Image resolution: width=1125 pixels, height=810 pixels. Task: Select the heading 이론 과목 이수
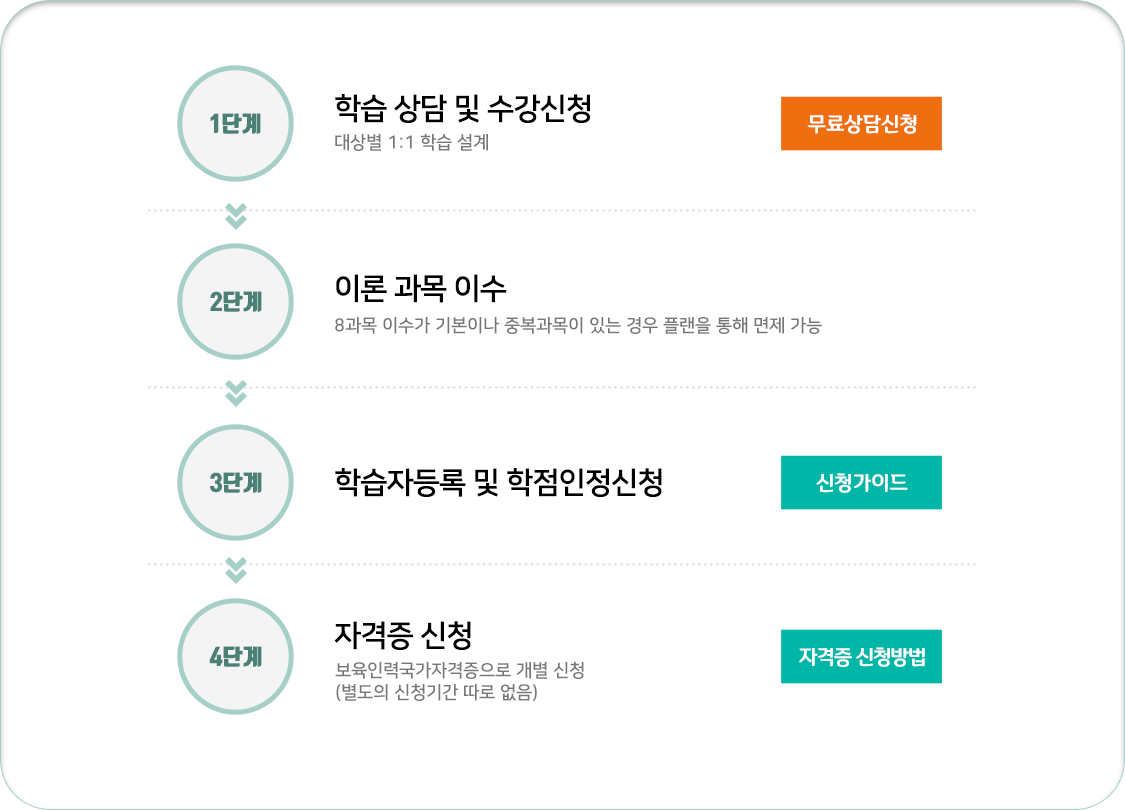(420, 288)
